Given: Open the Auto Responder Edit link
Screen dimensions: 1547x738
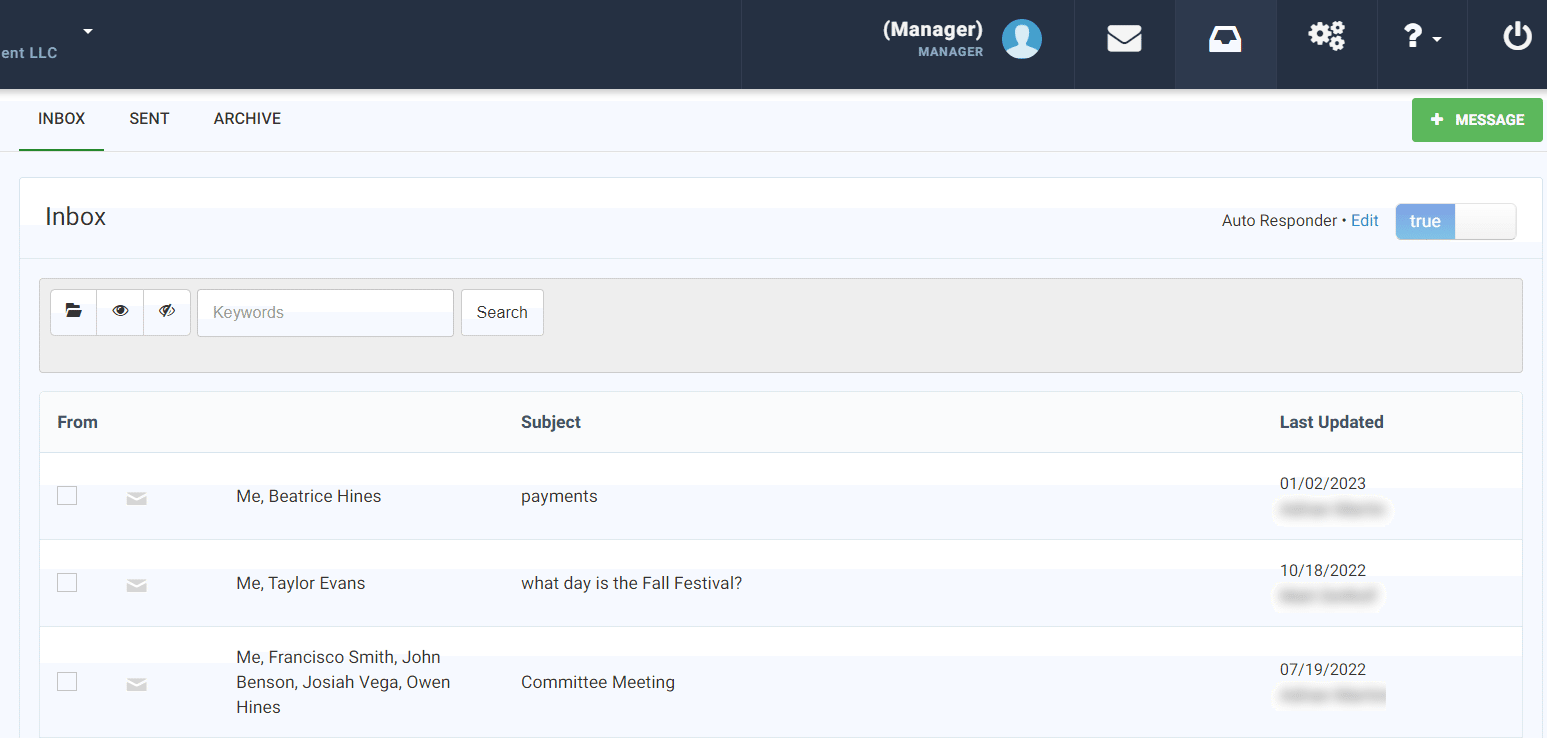Looking at the screenshot, I should (x=1364, y=220).
